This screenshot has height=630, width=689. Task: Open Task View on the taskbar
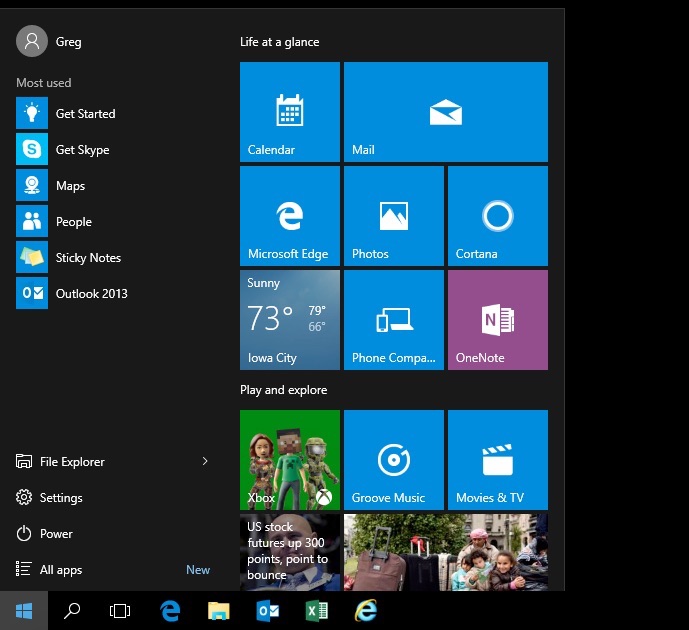[120, 610]
